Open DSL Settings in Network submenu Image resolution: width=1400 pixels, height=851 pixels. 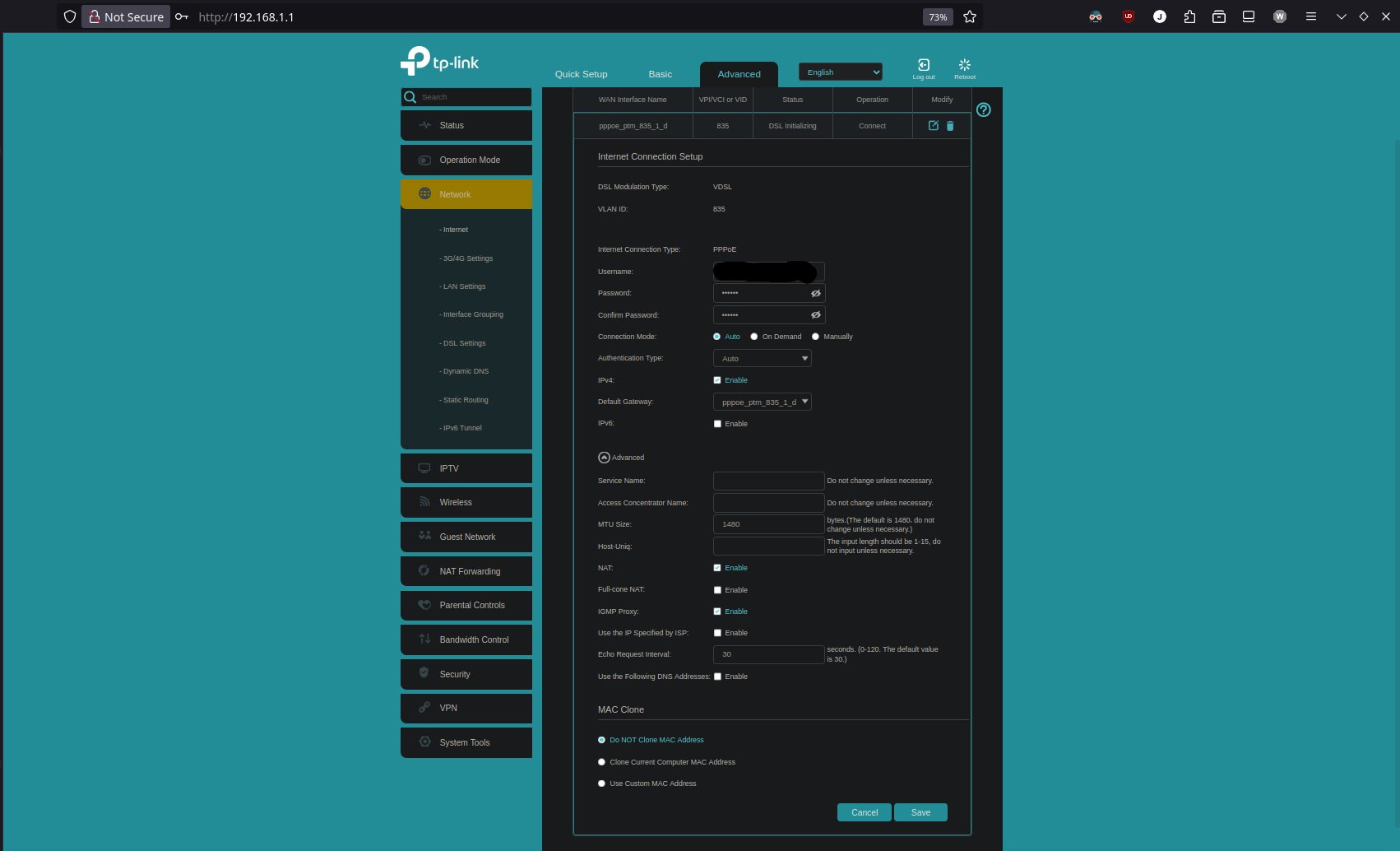464,343
